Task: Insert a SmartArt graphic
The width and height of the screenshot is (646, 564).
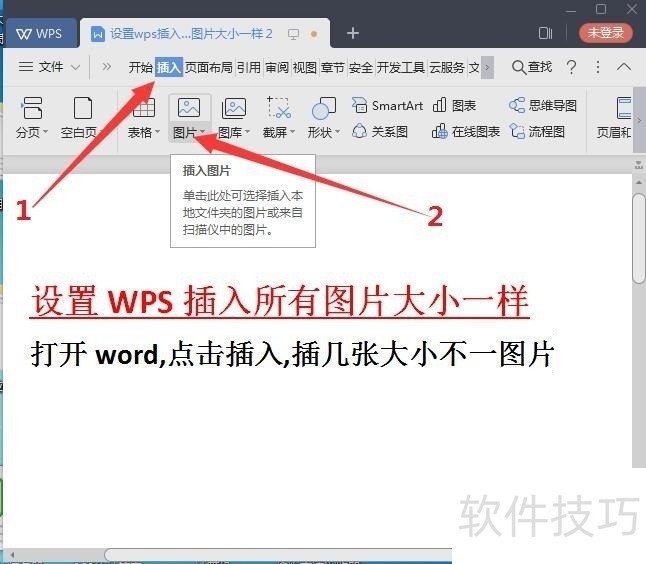Action: pyautogui.click(x=388, y=105)
